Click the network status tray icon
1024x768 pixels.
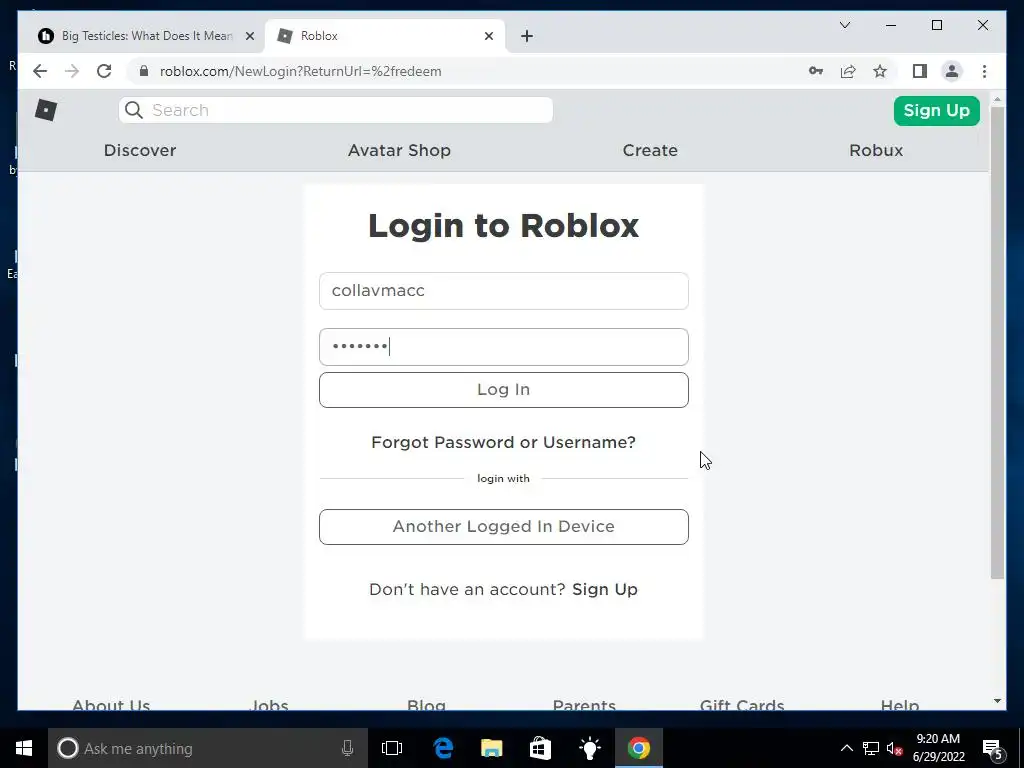[871, 748]
